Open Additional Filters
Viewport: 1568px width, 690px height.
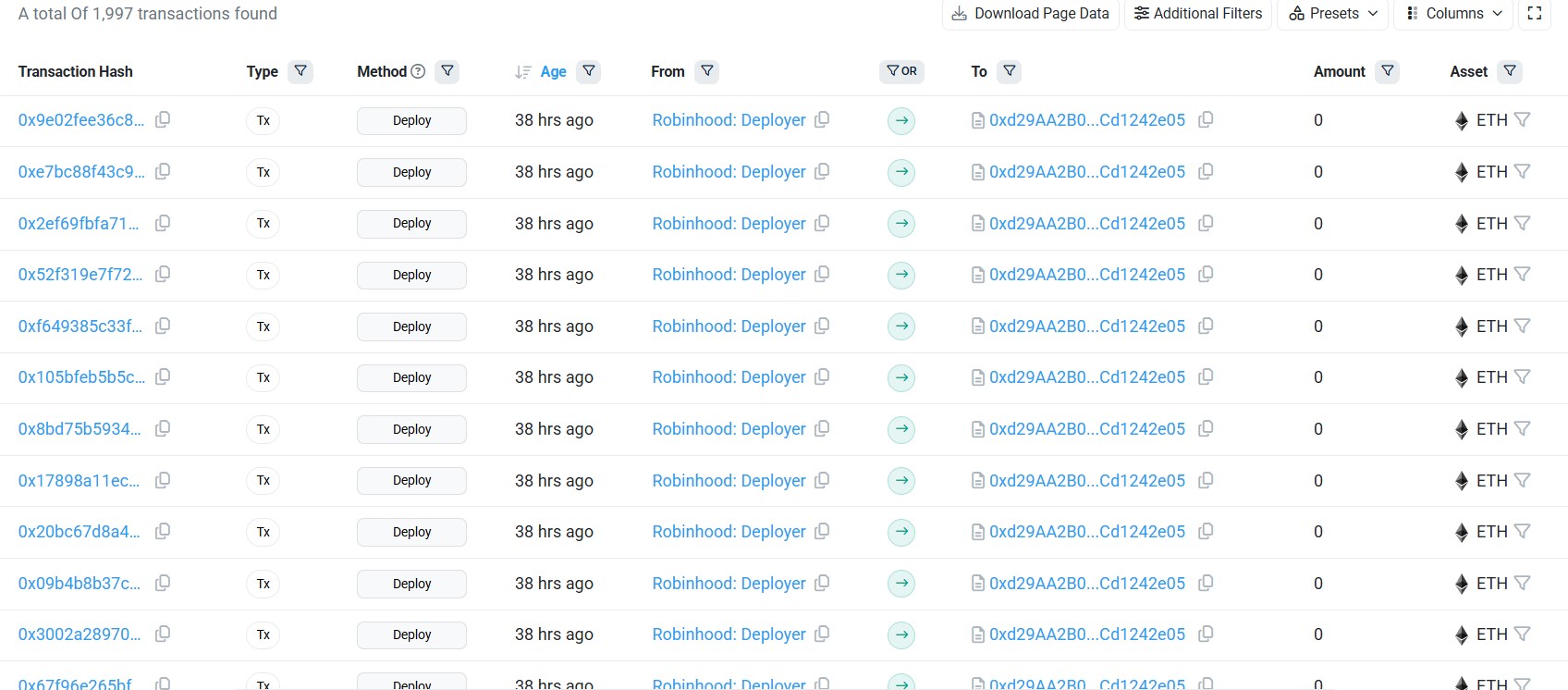[x=1198, y=14]
